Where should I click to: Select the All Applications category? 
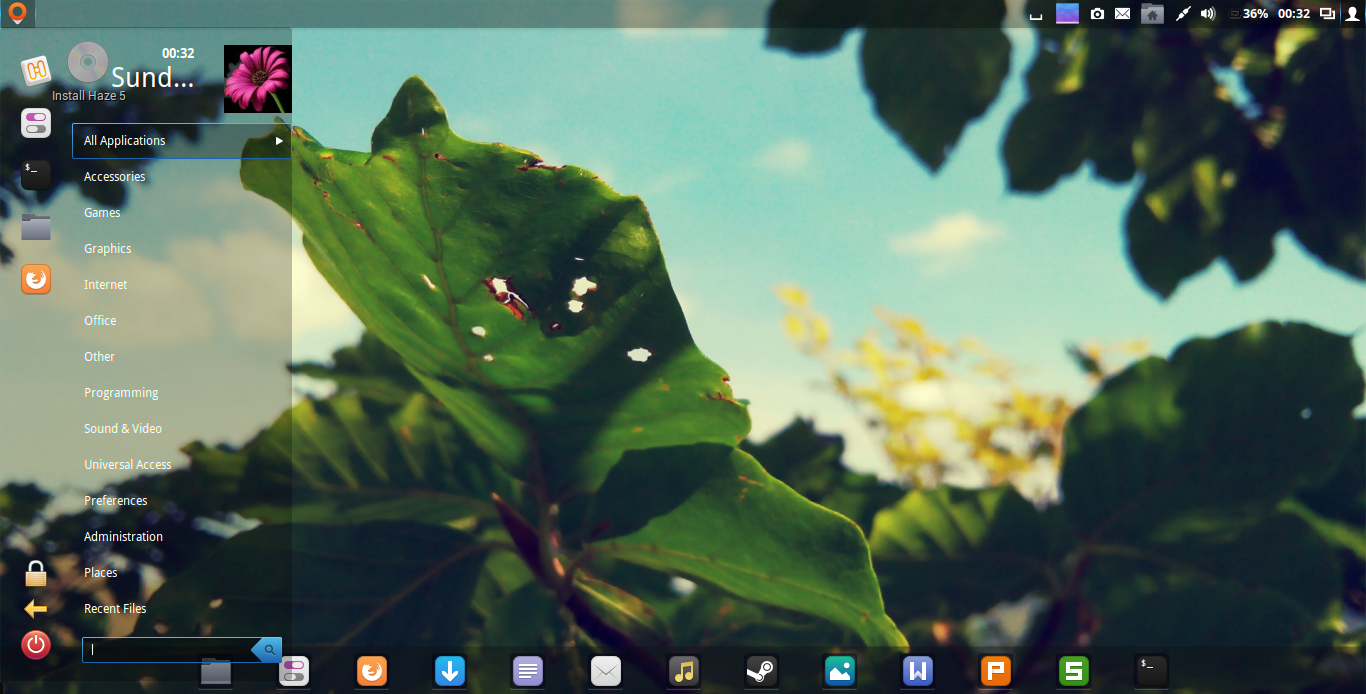click(x=181, y=141)
